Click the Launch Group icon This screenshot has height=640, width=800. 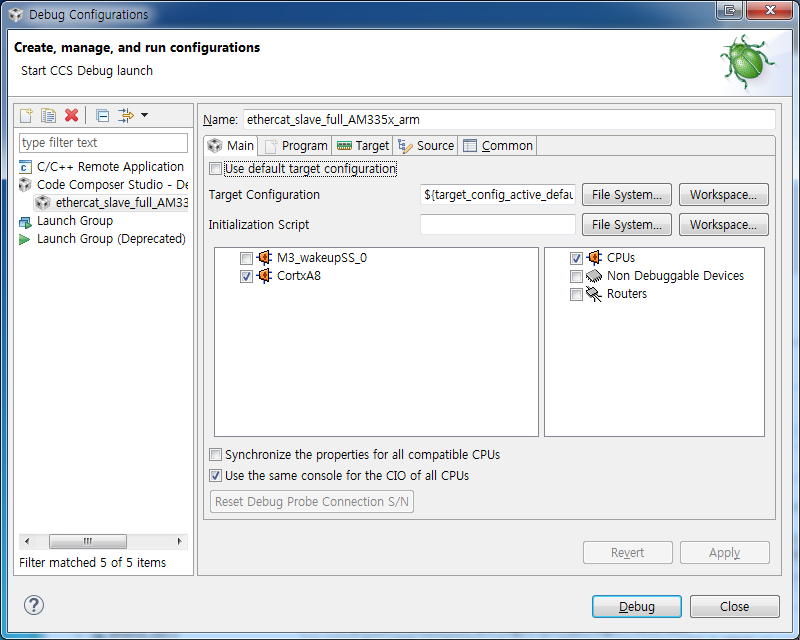tap(25, 221)
